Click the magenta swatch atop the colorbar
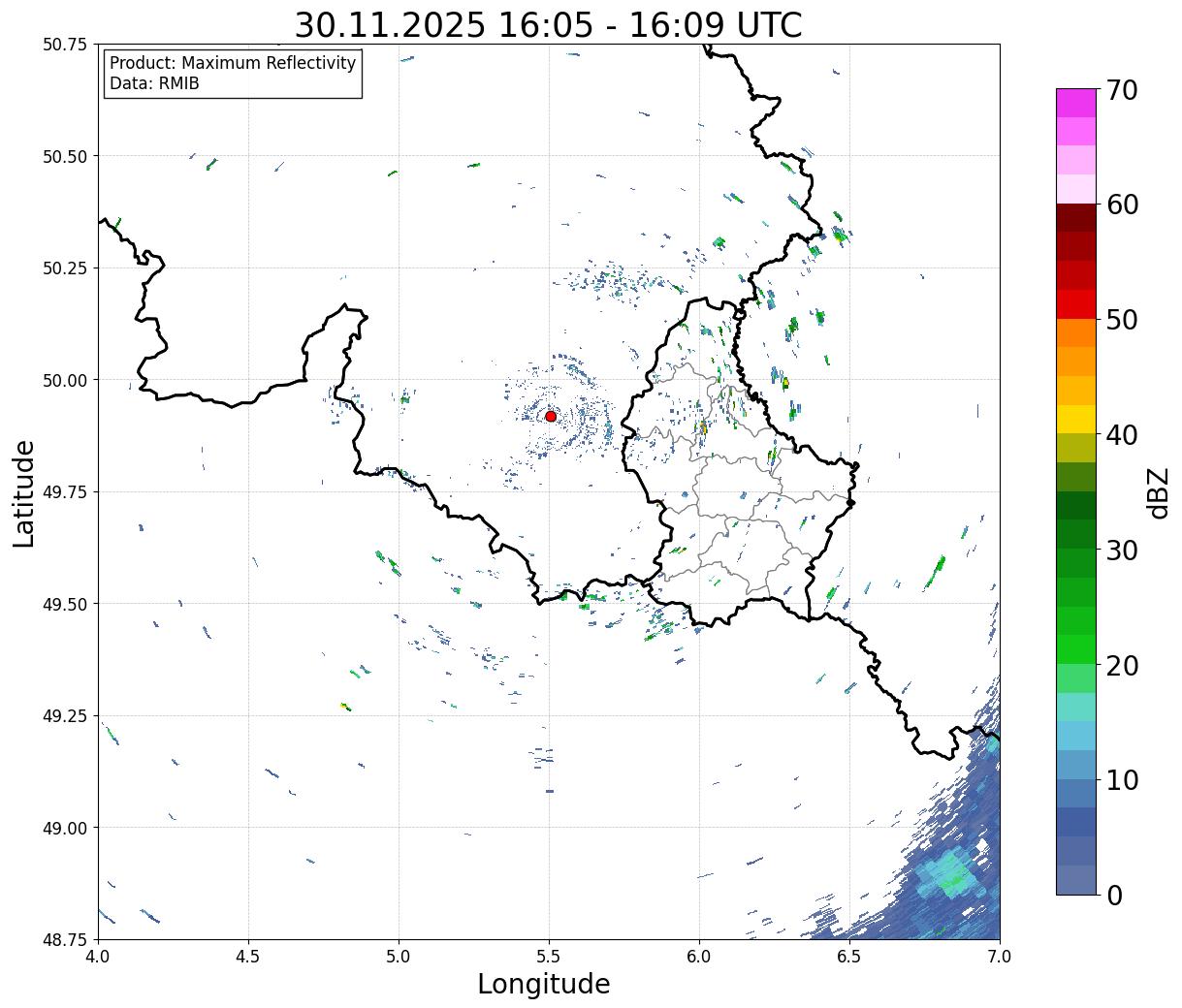Screen dimensions: 1182x1008 point(1076,104)
